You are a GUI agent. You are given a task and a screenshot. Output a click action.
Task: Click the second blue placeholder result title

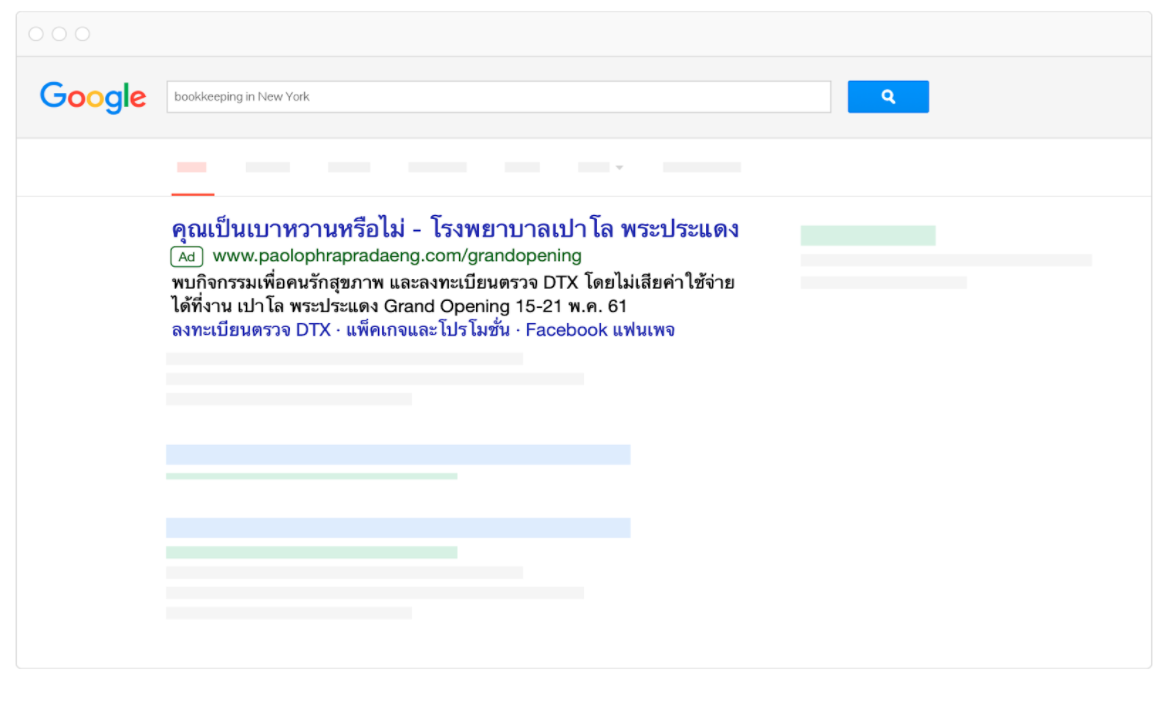(x=397, y=528)
